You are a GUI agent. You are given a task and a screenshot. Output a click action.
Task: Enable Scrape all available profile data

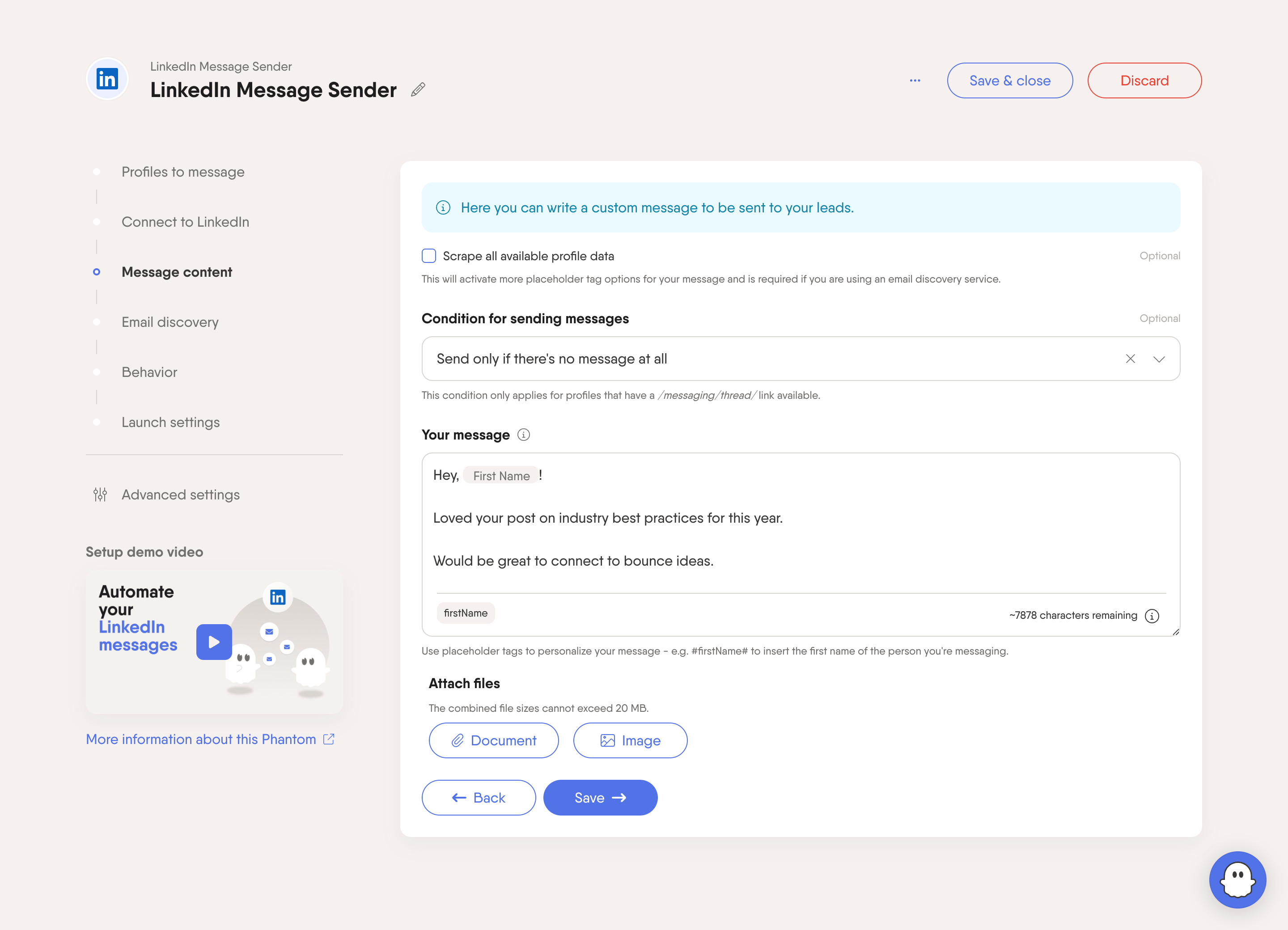[x=429, y=256]
